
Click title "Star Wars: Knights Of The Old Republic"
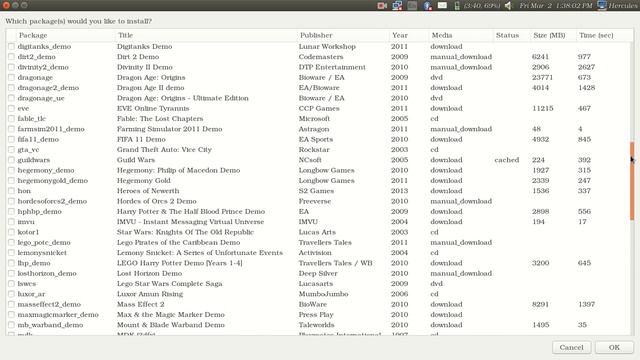185,232
